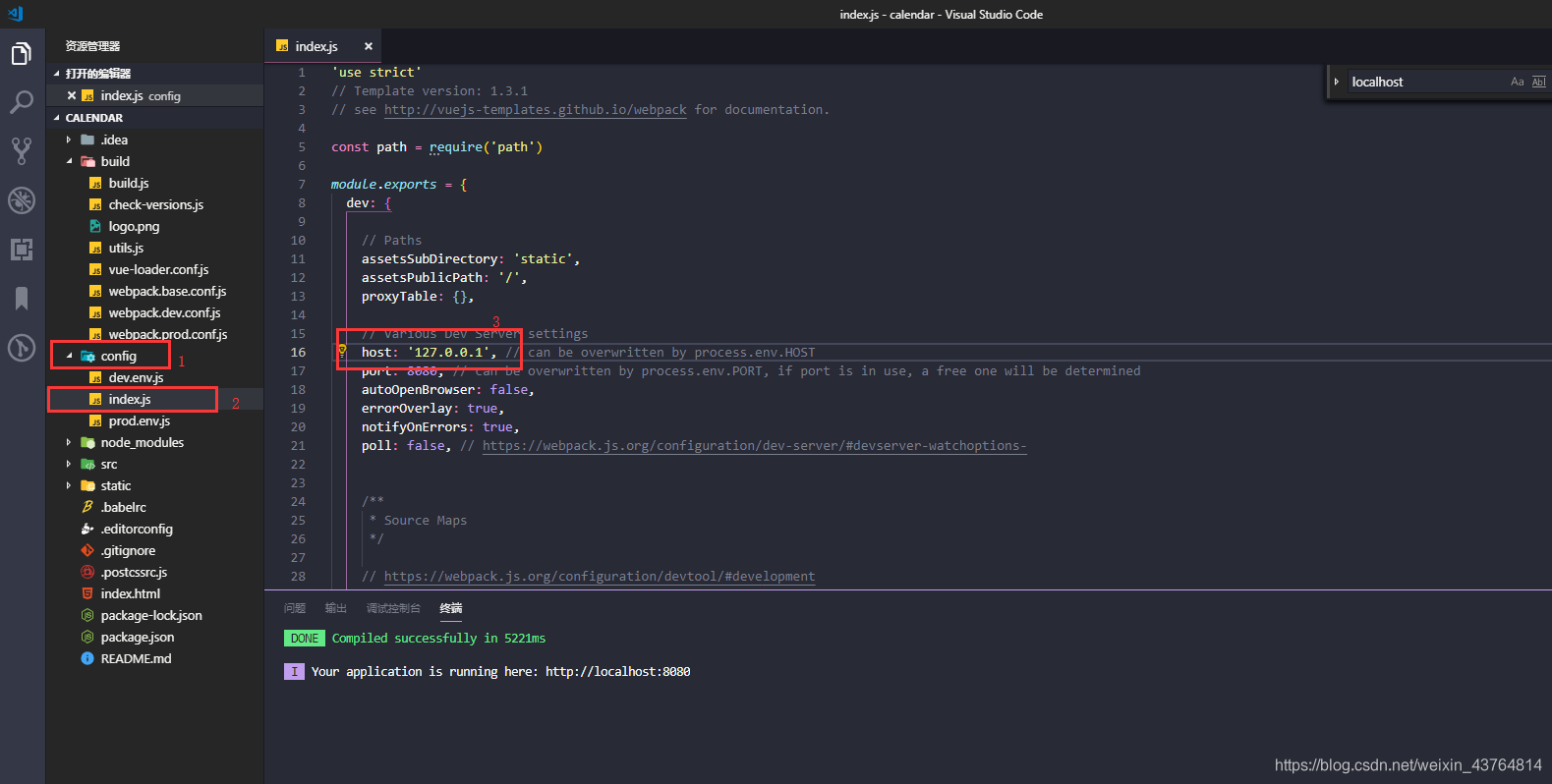This screenshot has height=784, width=1552.
Task: Open .postcssrc.js file
Action: coord(134,572)
